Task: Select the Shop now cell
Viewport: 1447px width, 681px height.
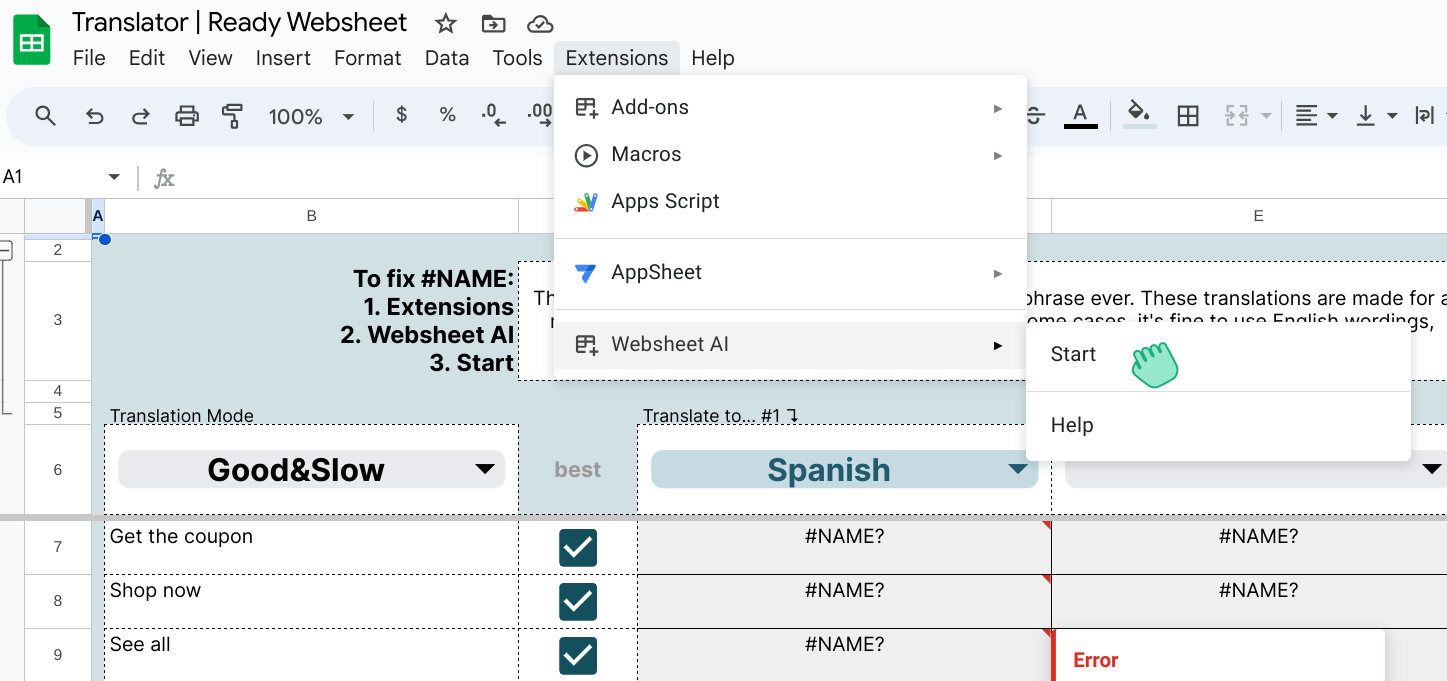Action: pyautogui.click(x=311, y=601)
